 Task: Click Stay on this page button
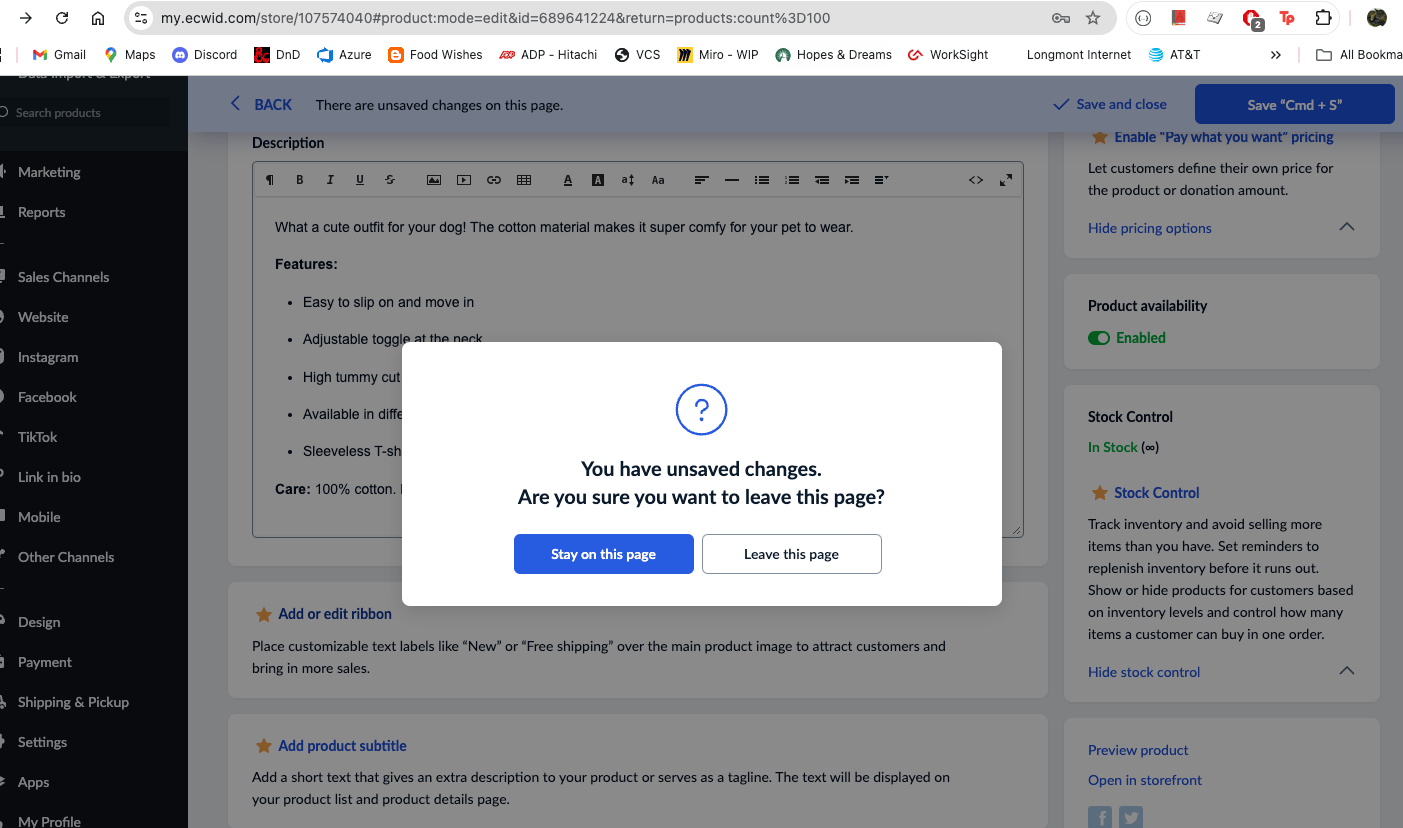coord(603,554)
